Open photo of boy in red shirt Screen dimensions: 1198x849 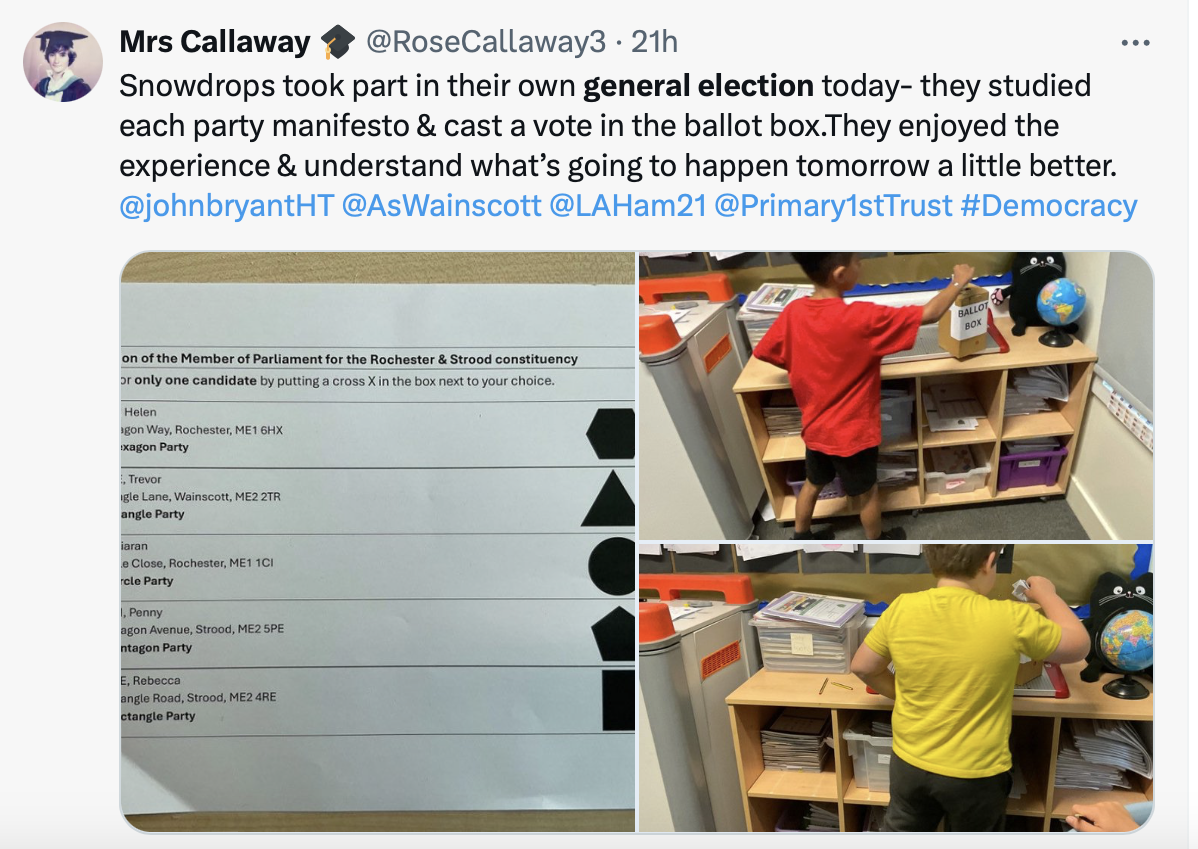(895, 396)
